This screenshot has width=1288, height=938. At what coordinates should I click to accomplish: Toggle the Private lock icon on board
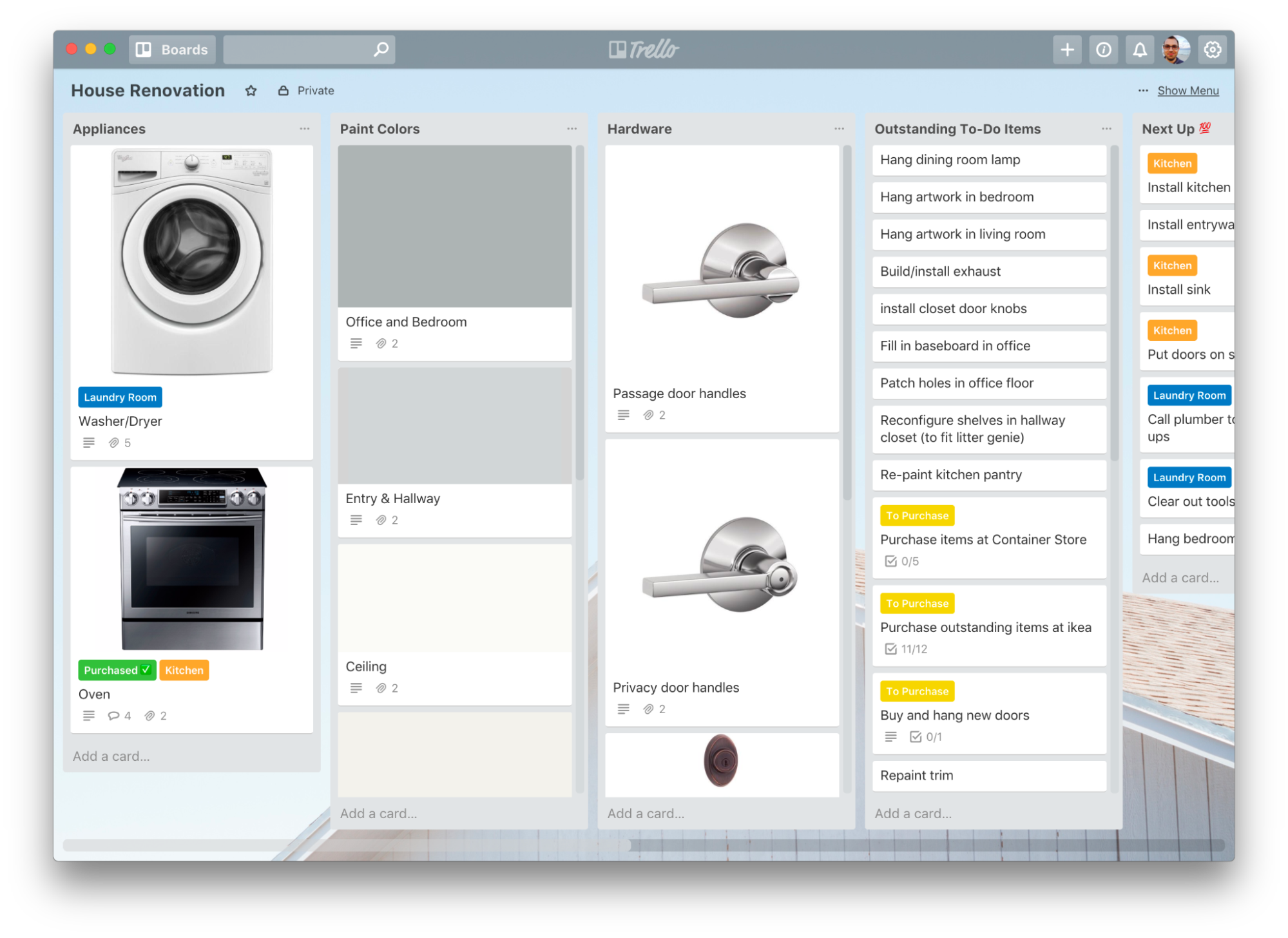pos(285,90)
